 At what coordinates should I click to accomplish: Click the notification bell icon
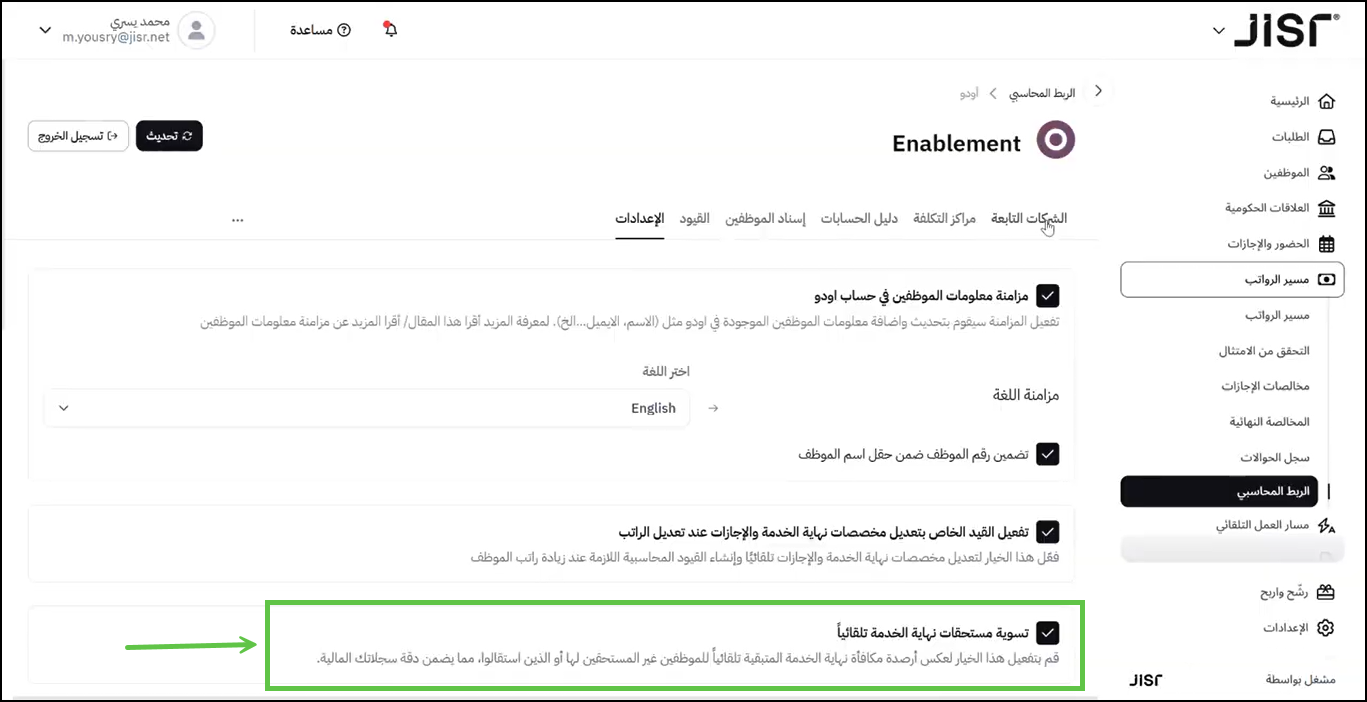(x=390, y=30)
